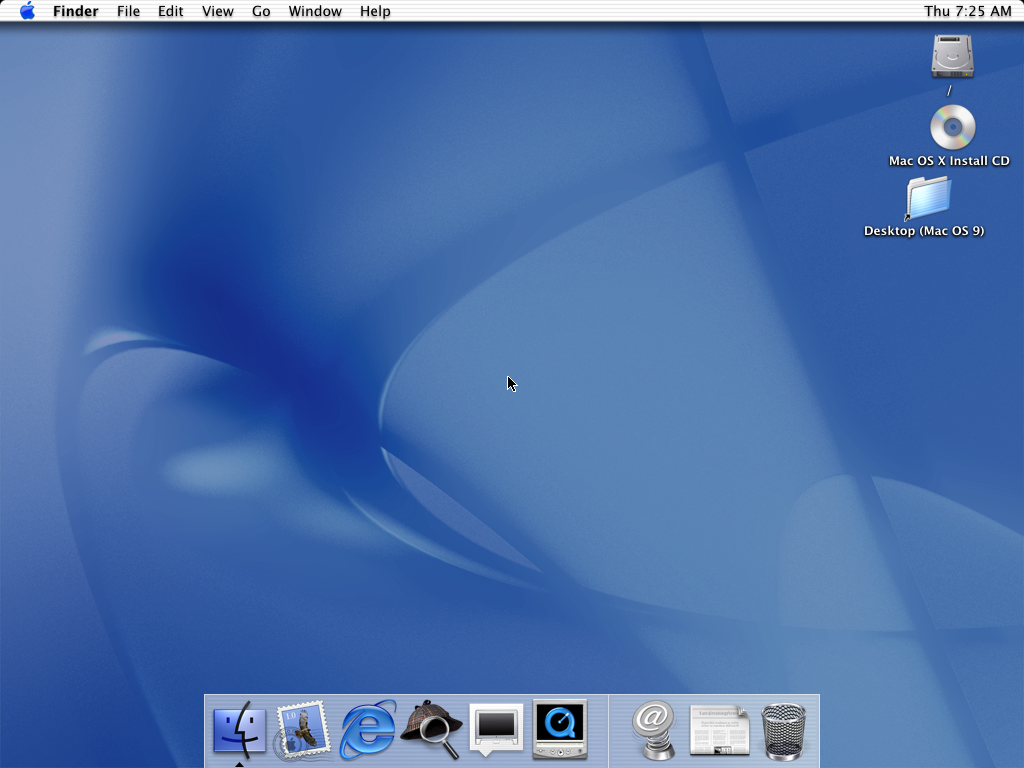Click the menu bar clock showing Thu 7:25 AM
Viewport: 1024px width, 768px height.
click(967, 11)
